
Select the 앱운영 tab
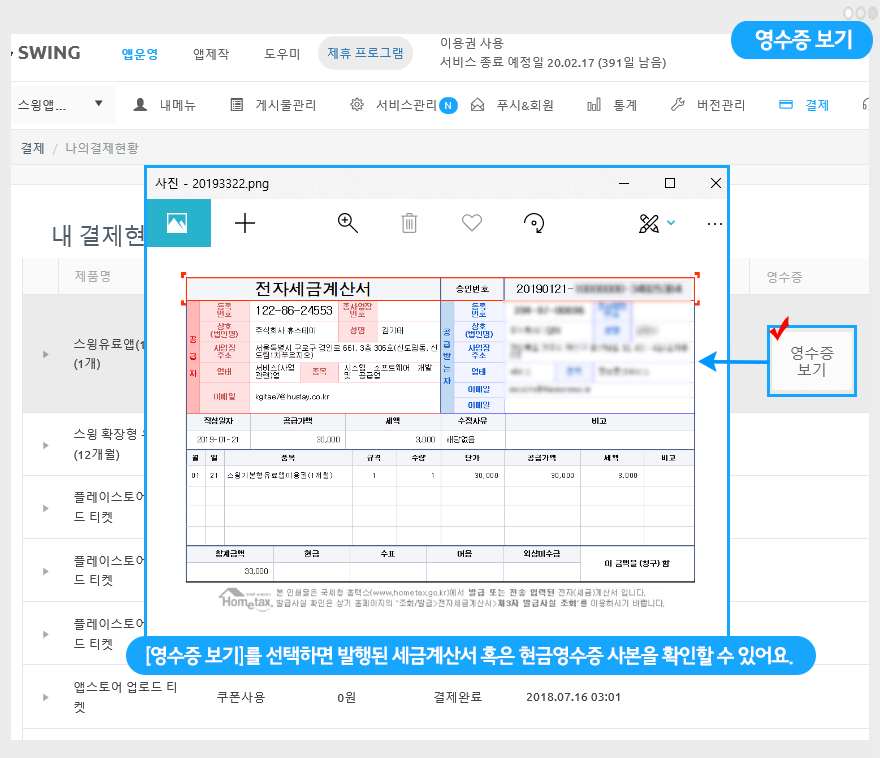pos(139,54)
